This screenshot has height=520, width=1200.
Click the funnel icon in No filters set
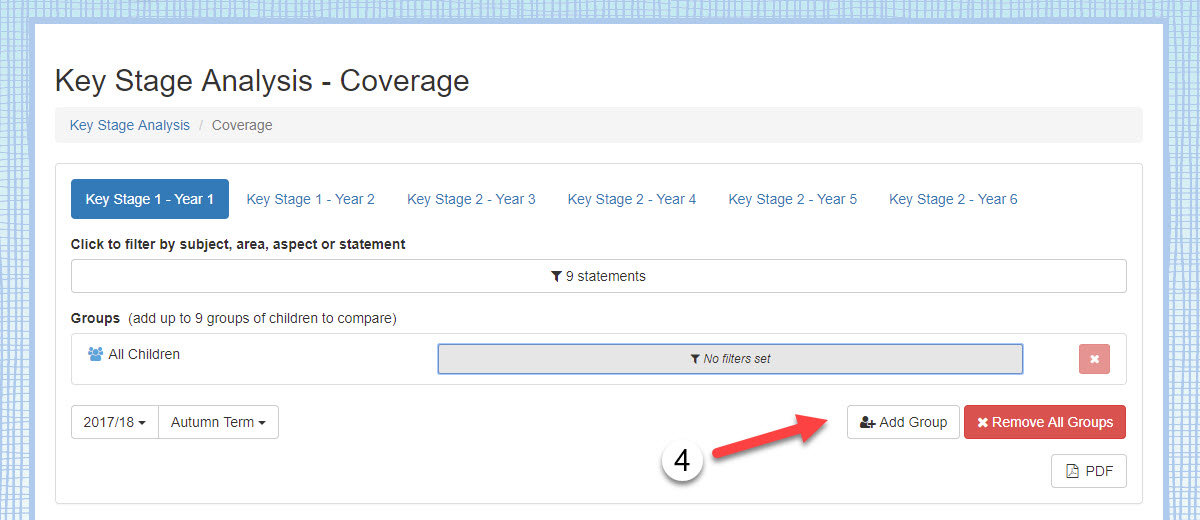(x=695, y=359)
